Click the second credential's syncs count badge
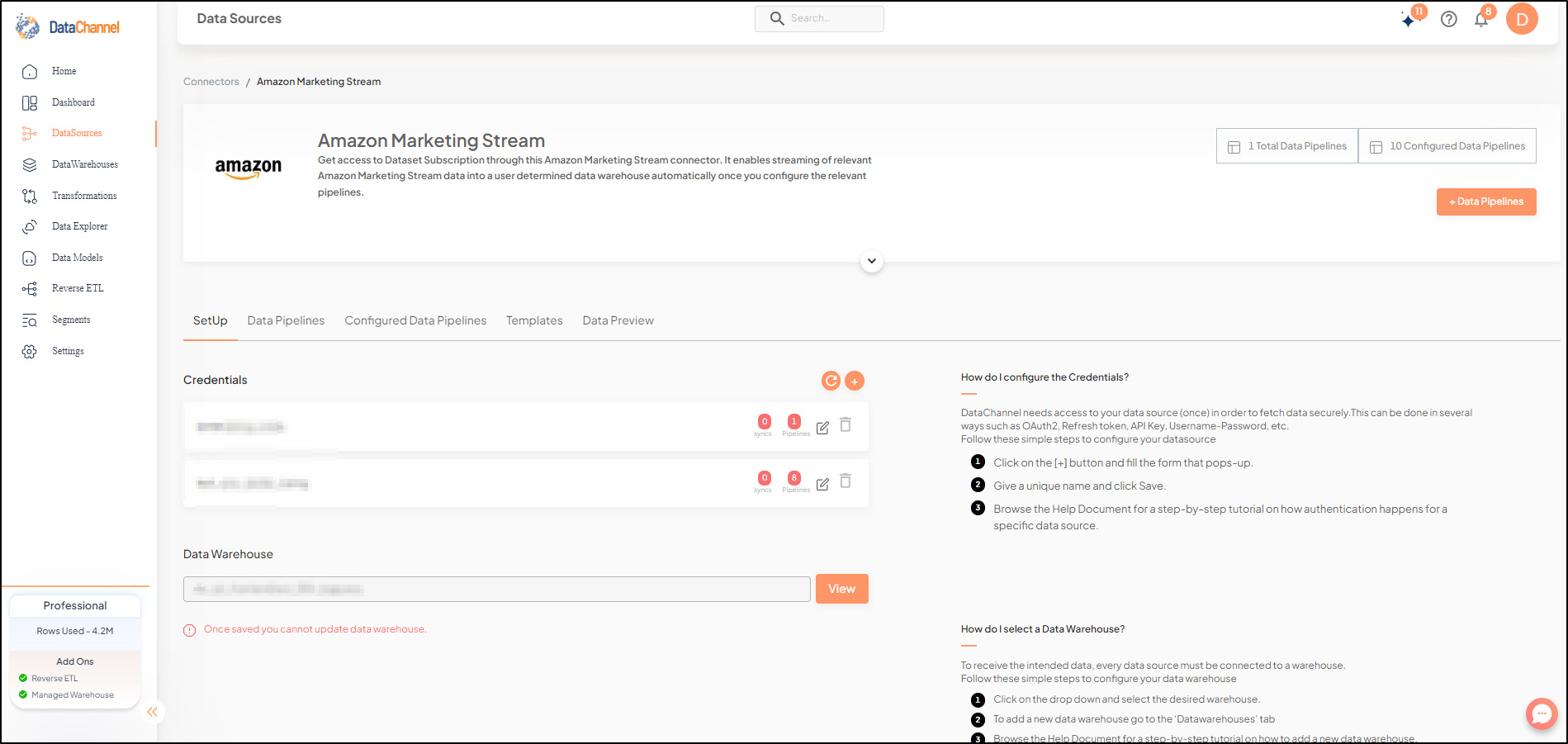Image resolution: width=1568 pixels, height=744 pixels. tap(765, 478)
